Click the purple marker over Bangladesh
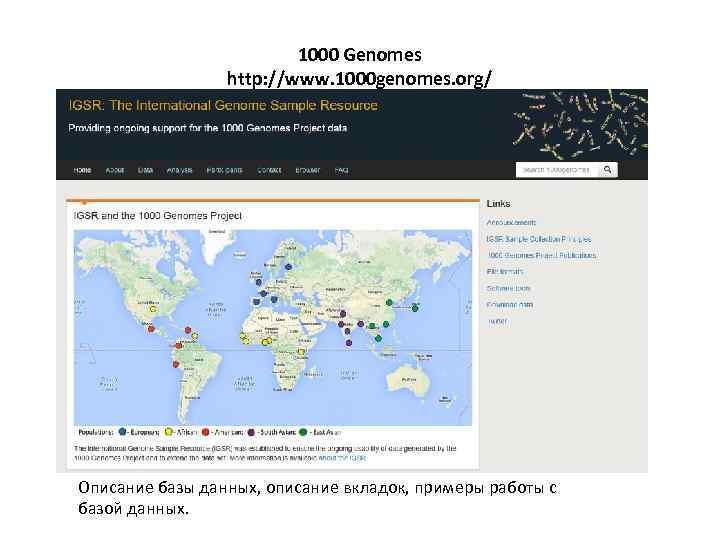 (361, 324)
